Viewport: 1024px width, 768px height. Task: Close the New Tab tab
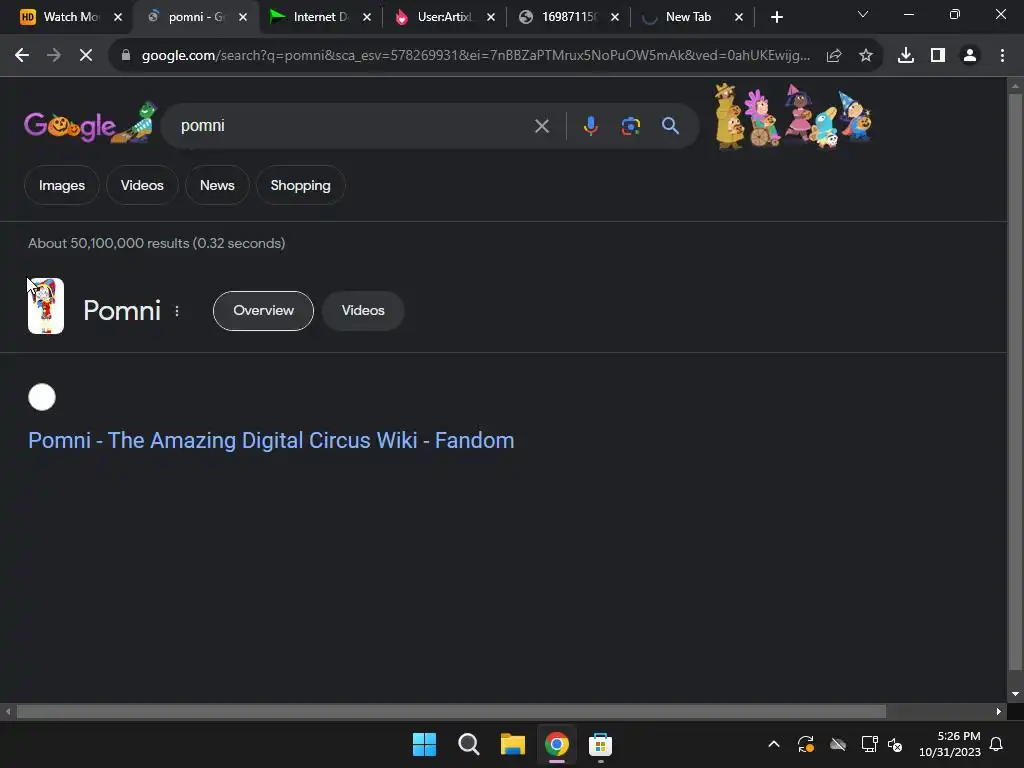pyautogui.click(x=739, y=18)
